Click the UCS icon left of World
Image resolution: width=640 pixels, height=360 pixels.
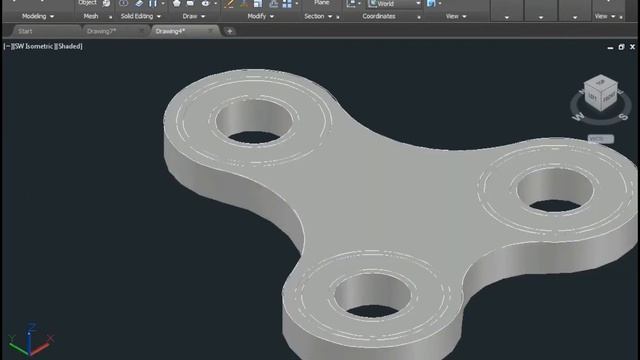(x=351, y=4)
